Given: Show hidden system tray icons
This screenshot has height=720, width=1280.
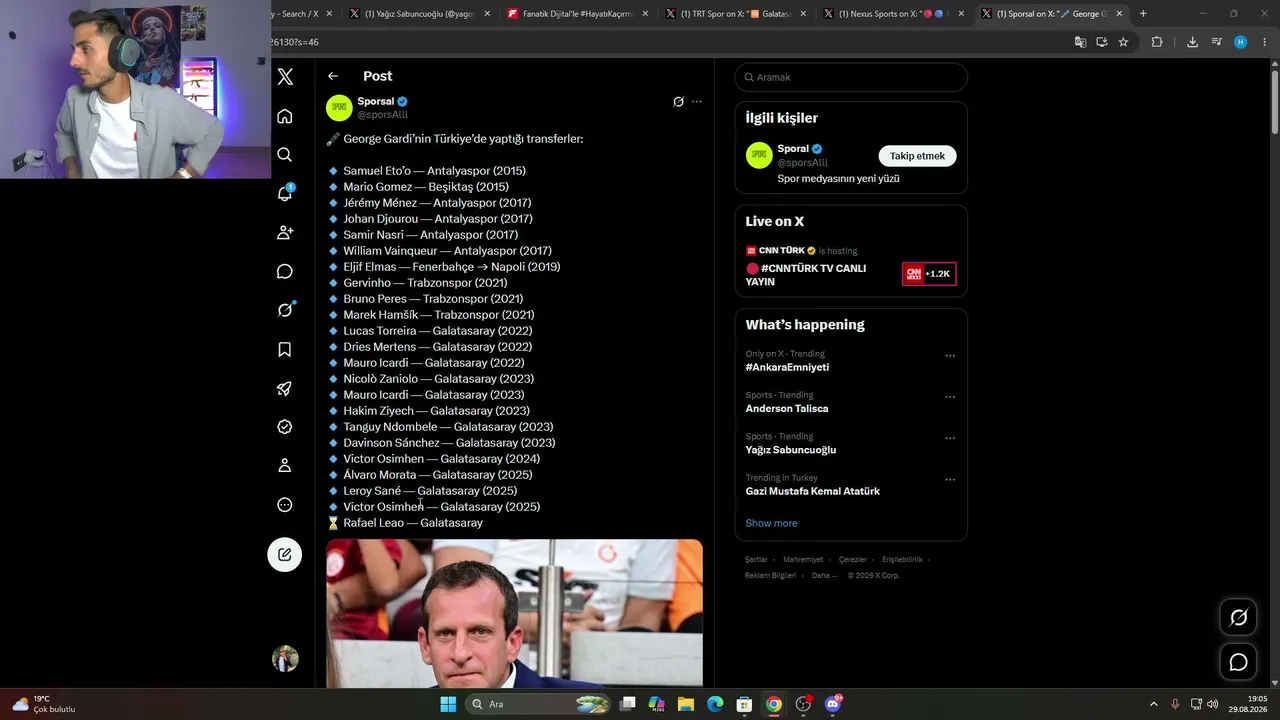Looking at the screenshot, I should click(x=1153, y=704).
